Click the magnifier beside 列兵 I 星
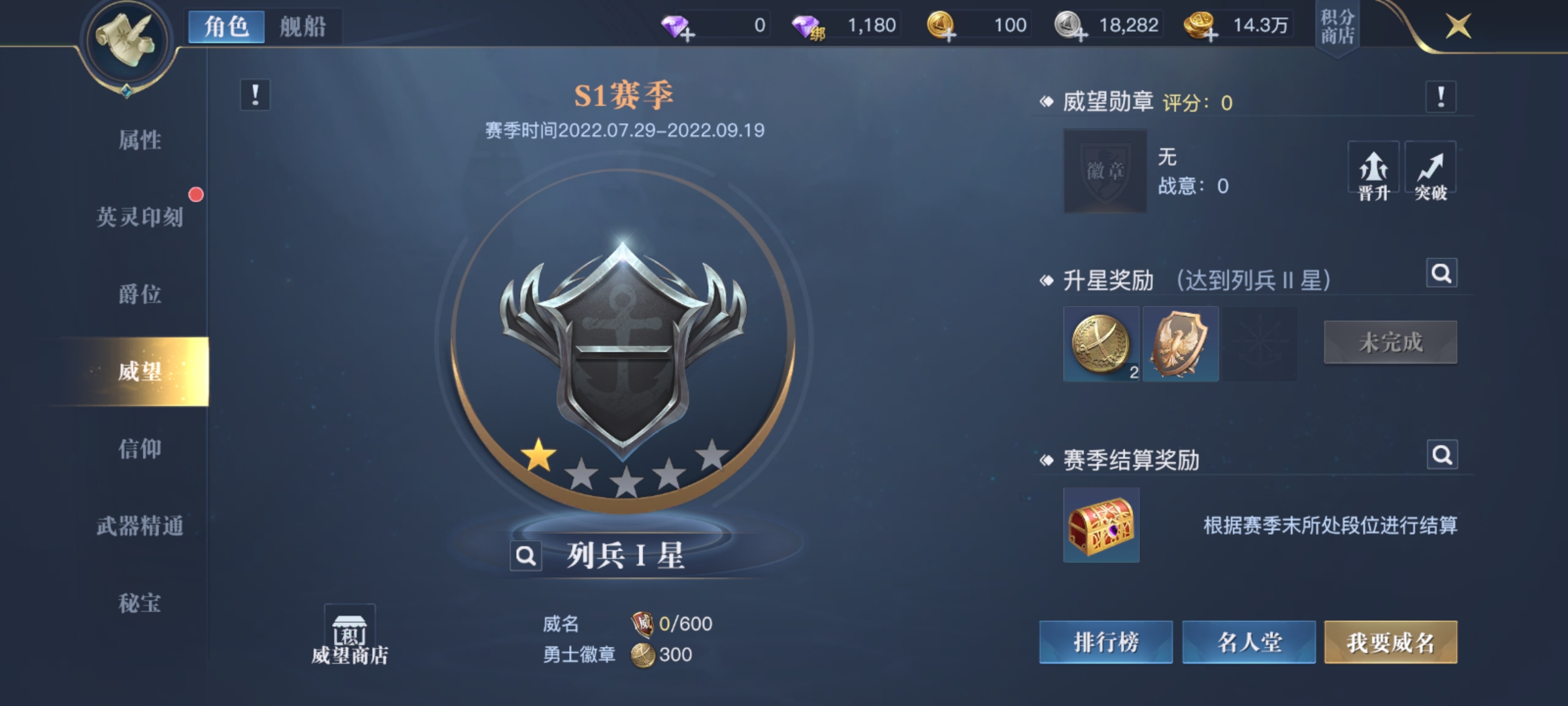1568x706 pixels. coord(525,556)
